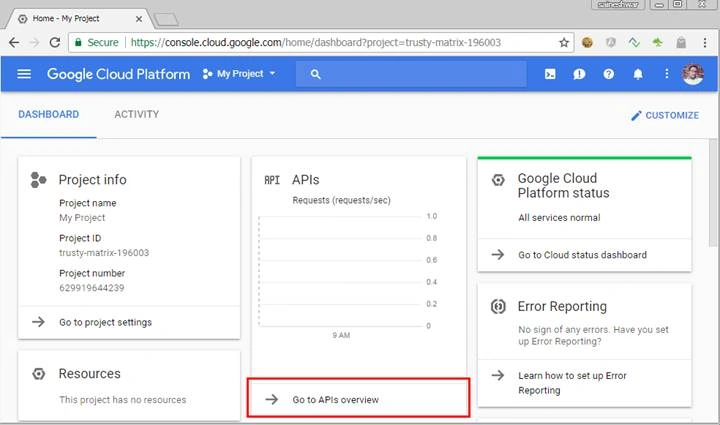The width and height of the screenshot is (720, 425).
Task: Open a new browser tab
Action: click(166, 19)
